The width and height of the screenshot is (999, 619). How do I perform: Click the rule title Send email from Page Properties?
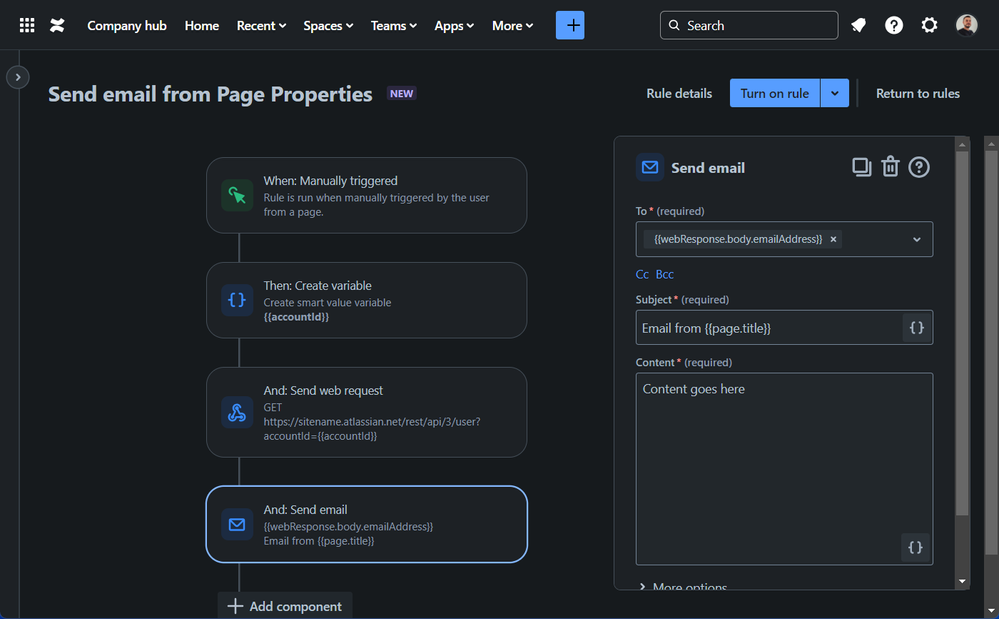[x=210, y=94]
